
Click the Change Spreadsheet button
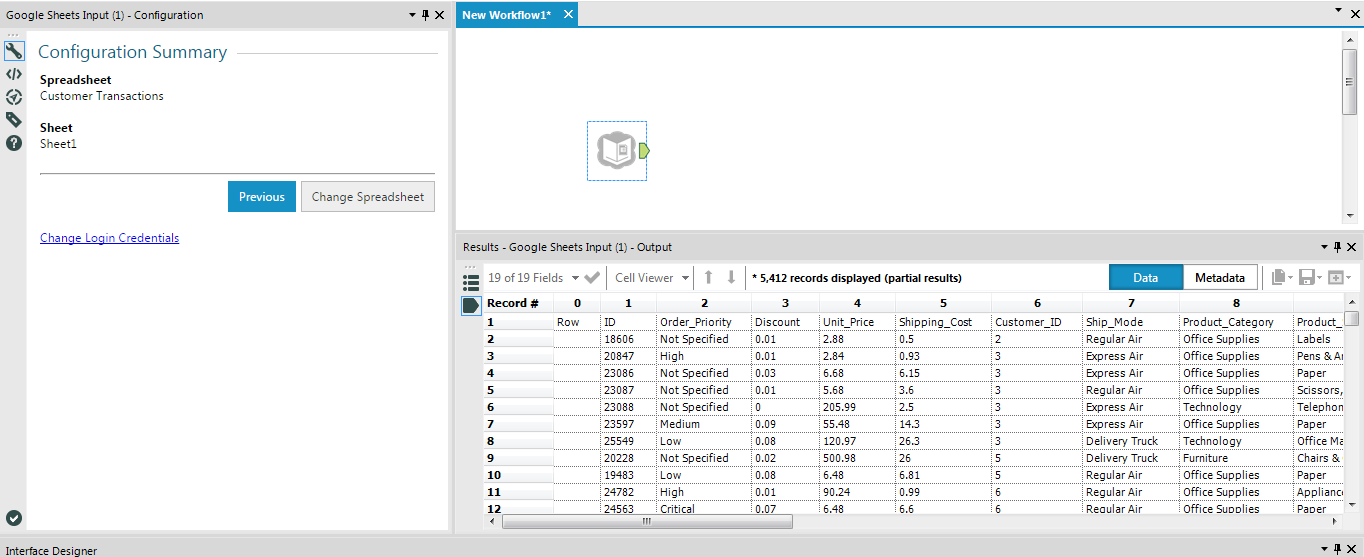[x=368, y=197]
